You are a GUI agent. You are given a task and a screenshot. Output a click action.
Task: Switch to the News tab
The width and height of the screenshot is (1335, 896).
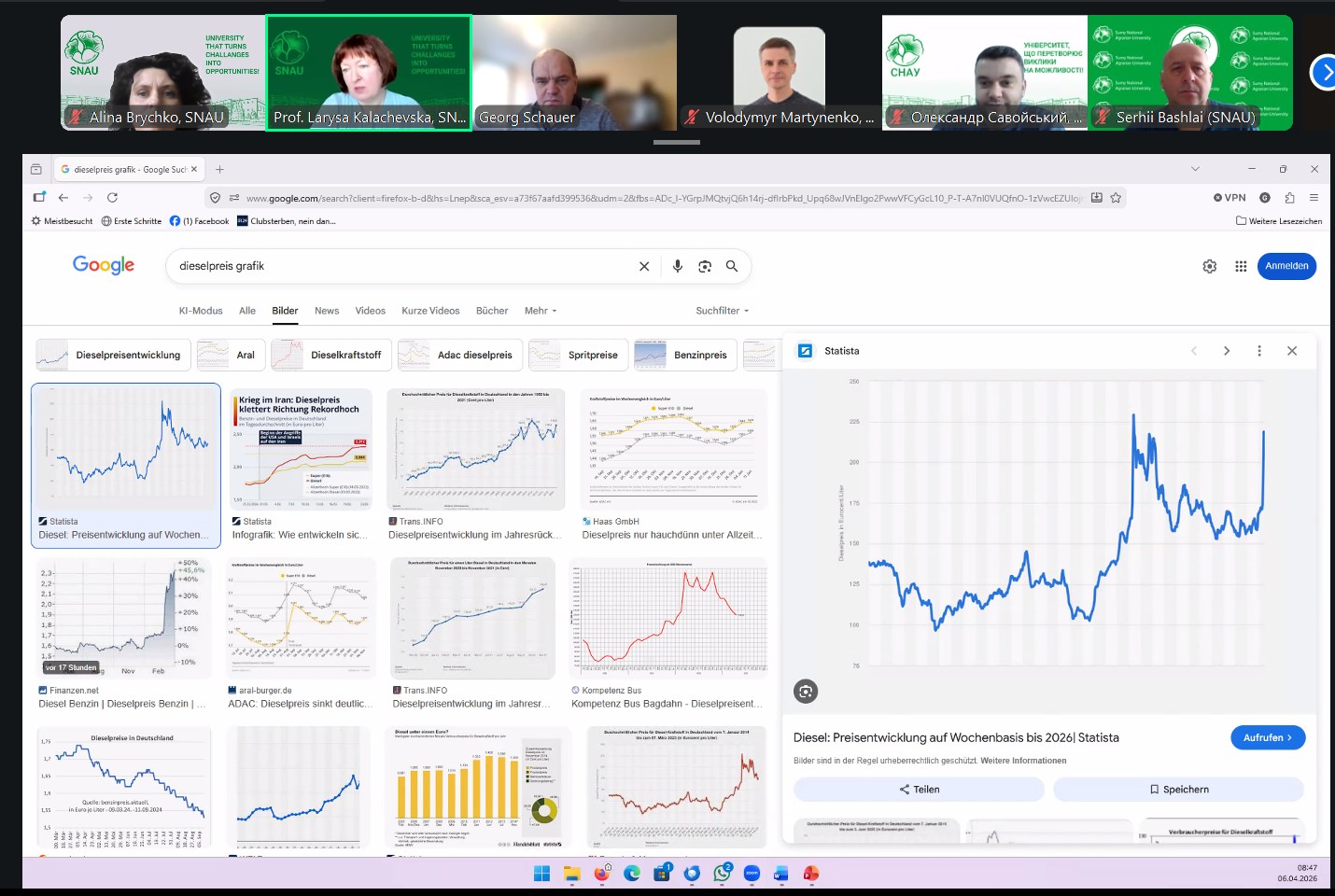point(327,311)
